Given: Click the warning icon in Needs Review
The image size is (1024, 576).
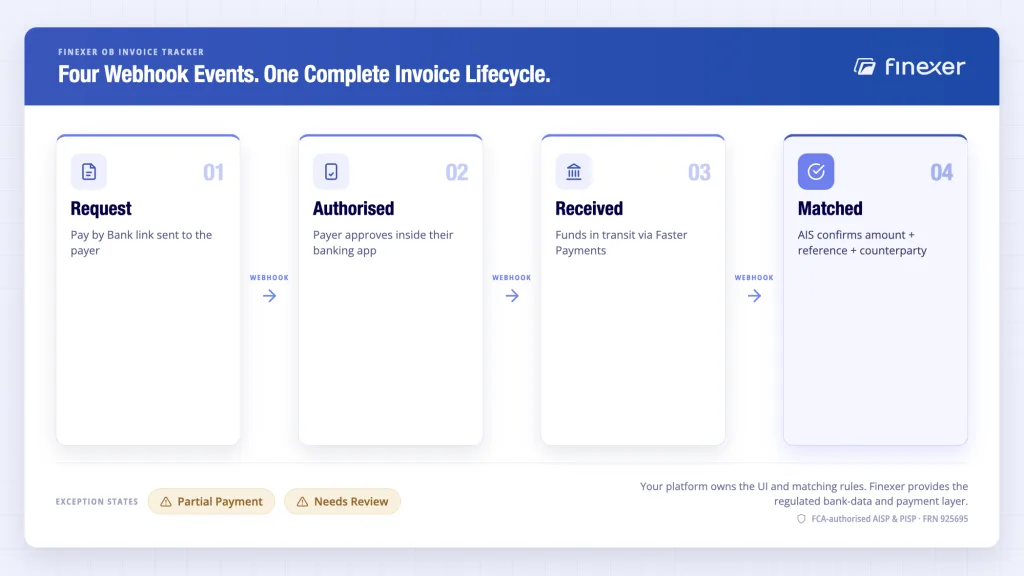Looking at the screenshot, I should 302,502.
